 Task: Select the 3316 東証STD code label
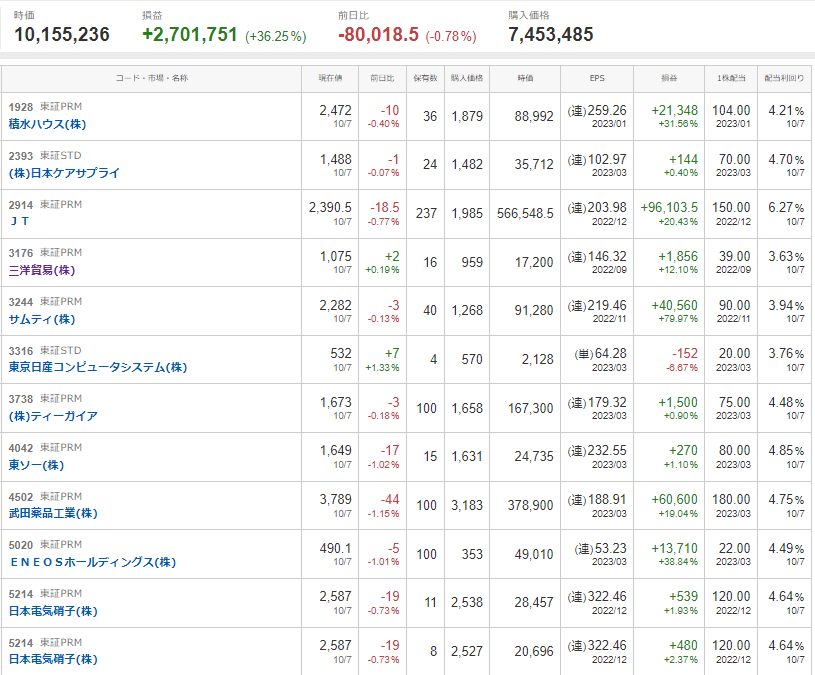click(x=45, y=351)
